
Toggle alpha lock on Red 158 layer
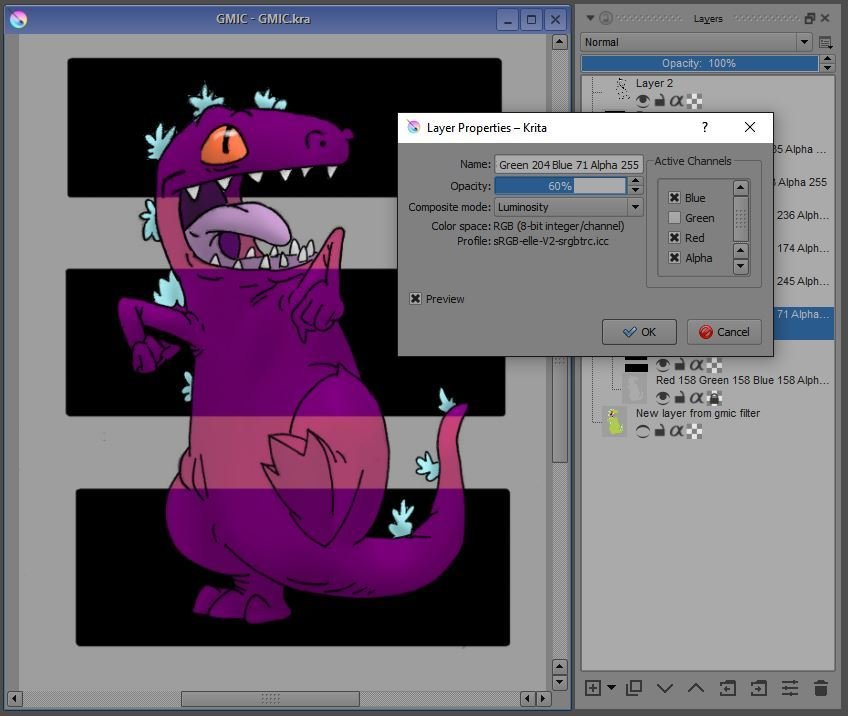coord(714,398)
